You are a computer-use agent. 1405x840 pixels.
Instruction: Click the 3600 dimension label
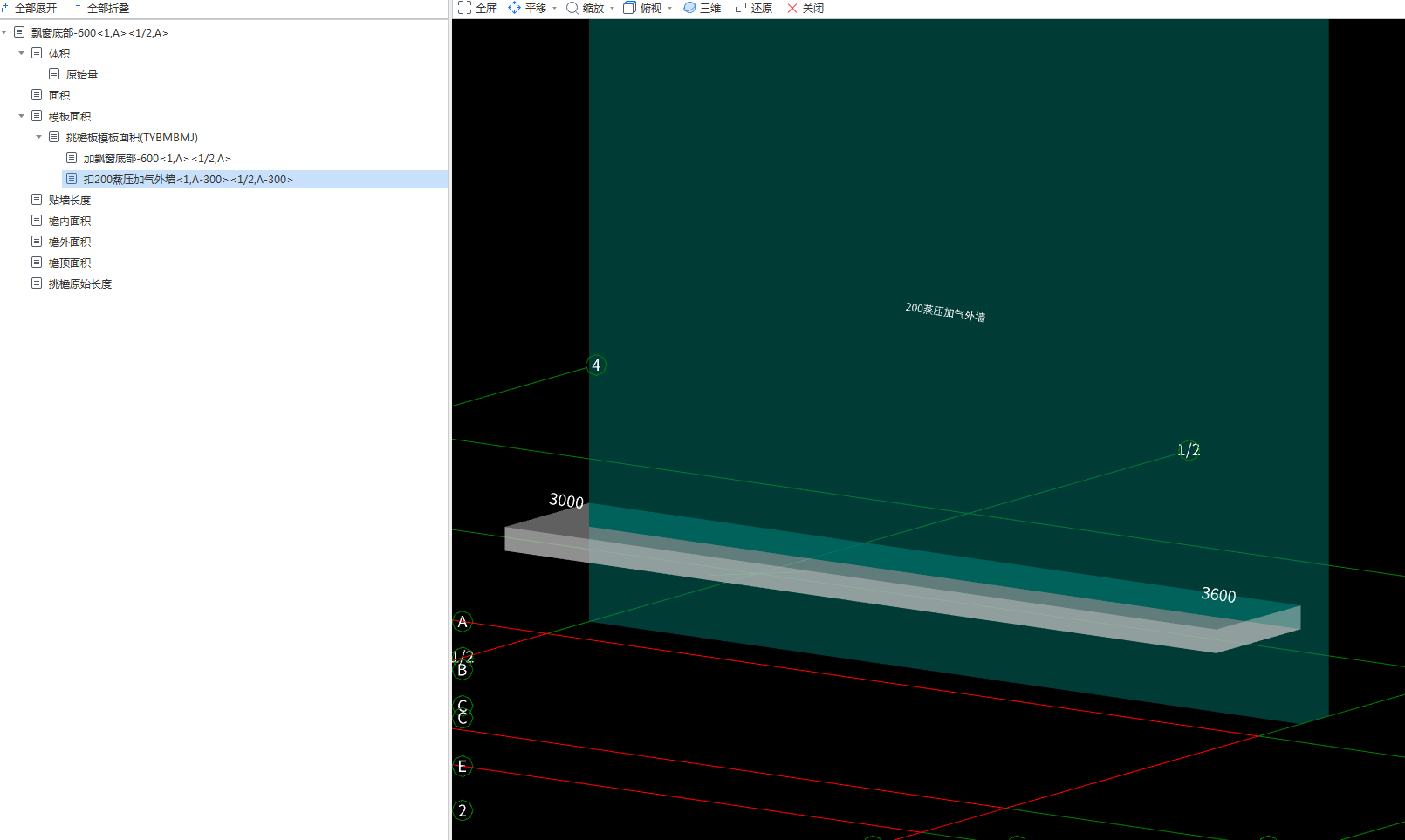click(1218, 595)
